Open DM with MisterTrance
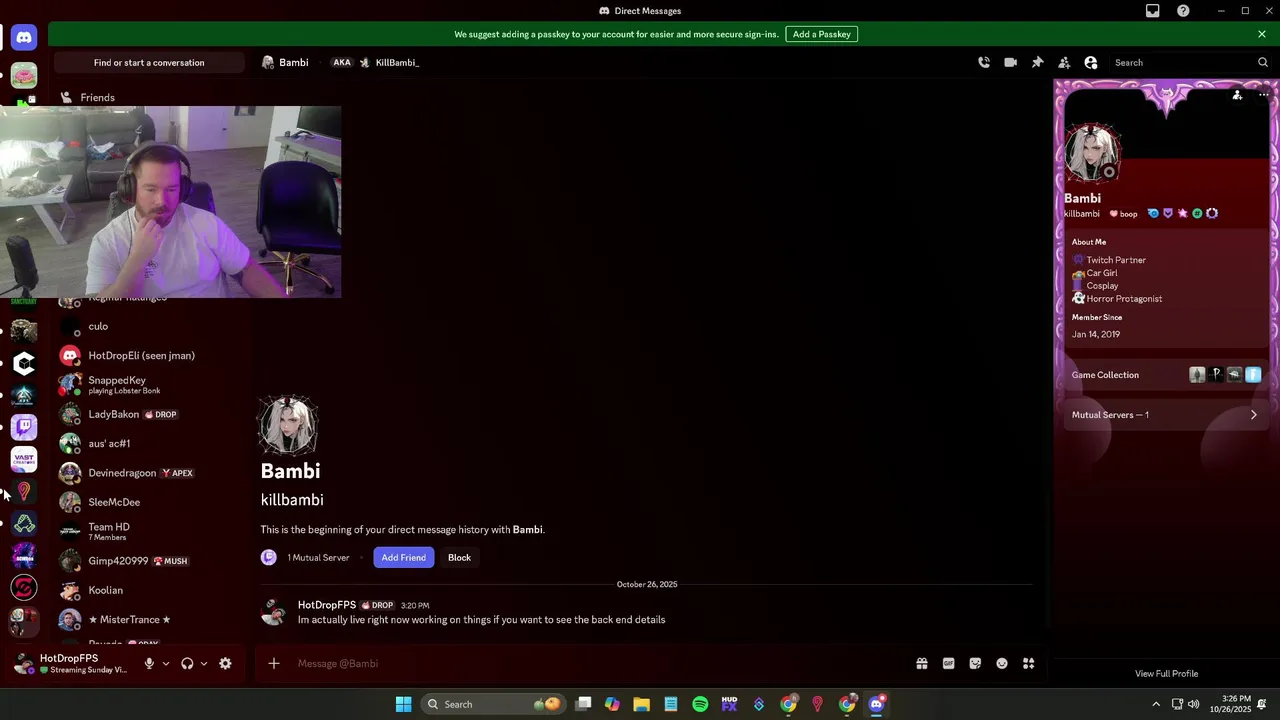Image resolution: width=1280 pixels, height=720 pixels. [x=150, y=619]
